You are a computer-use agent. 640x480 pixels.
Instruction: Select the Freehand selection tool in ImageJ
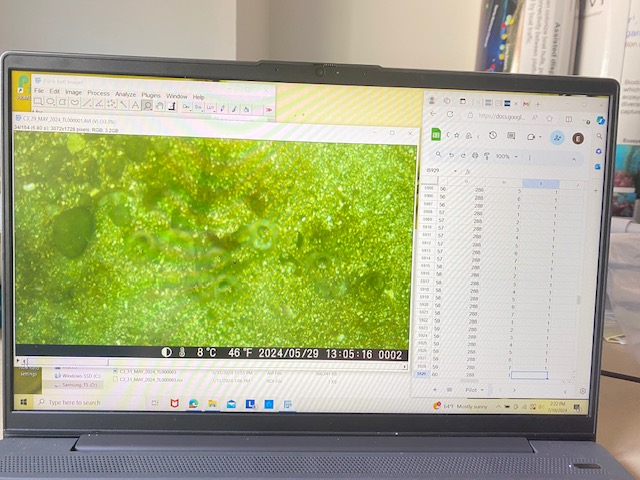click(x=75, y=102)
